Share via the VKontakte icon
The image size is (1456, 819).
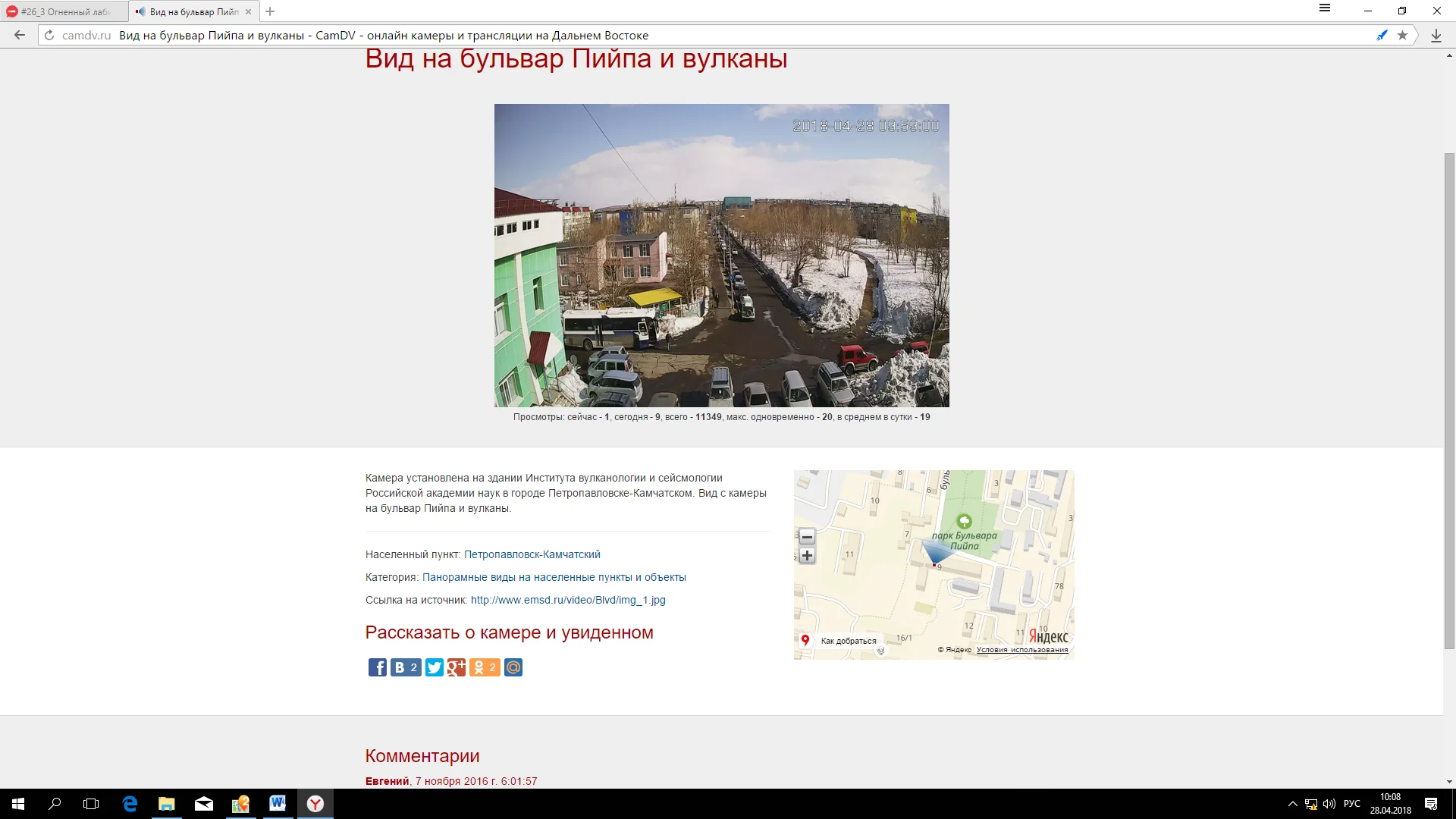[406, 667]
